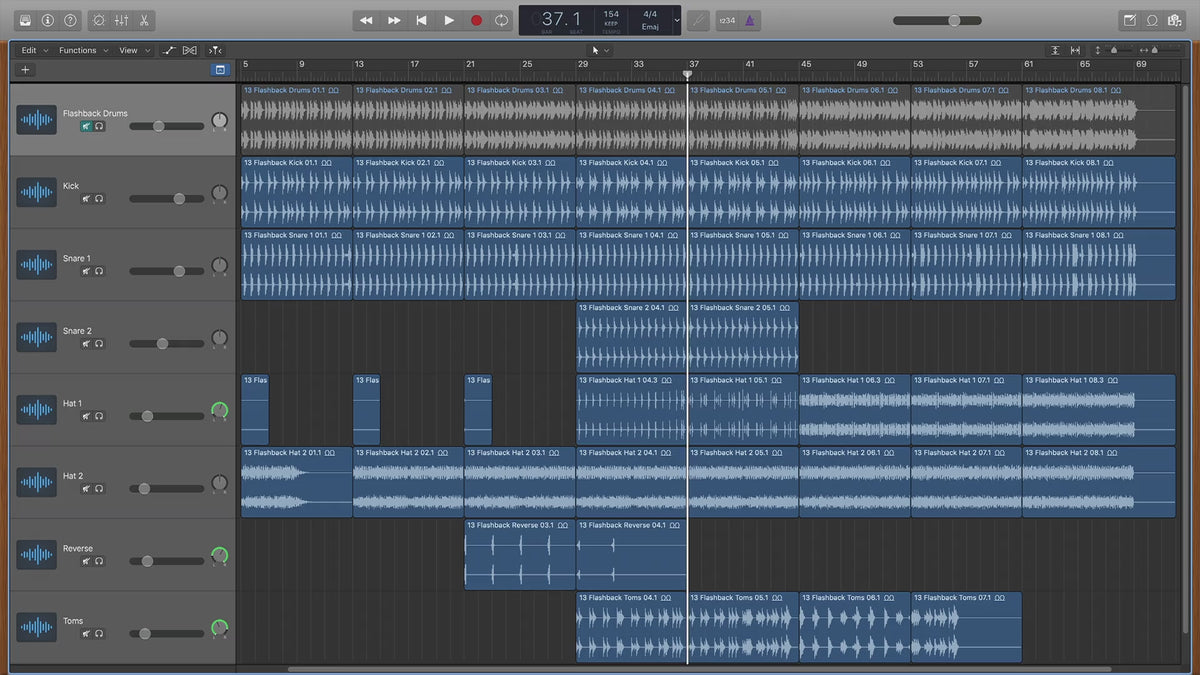1200x675 pixels.
Task: Open the Notepad panel
Action: (1130, 20)
